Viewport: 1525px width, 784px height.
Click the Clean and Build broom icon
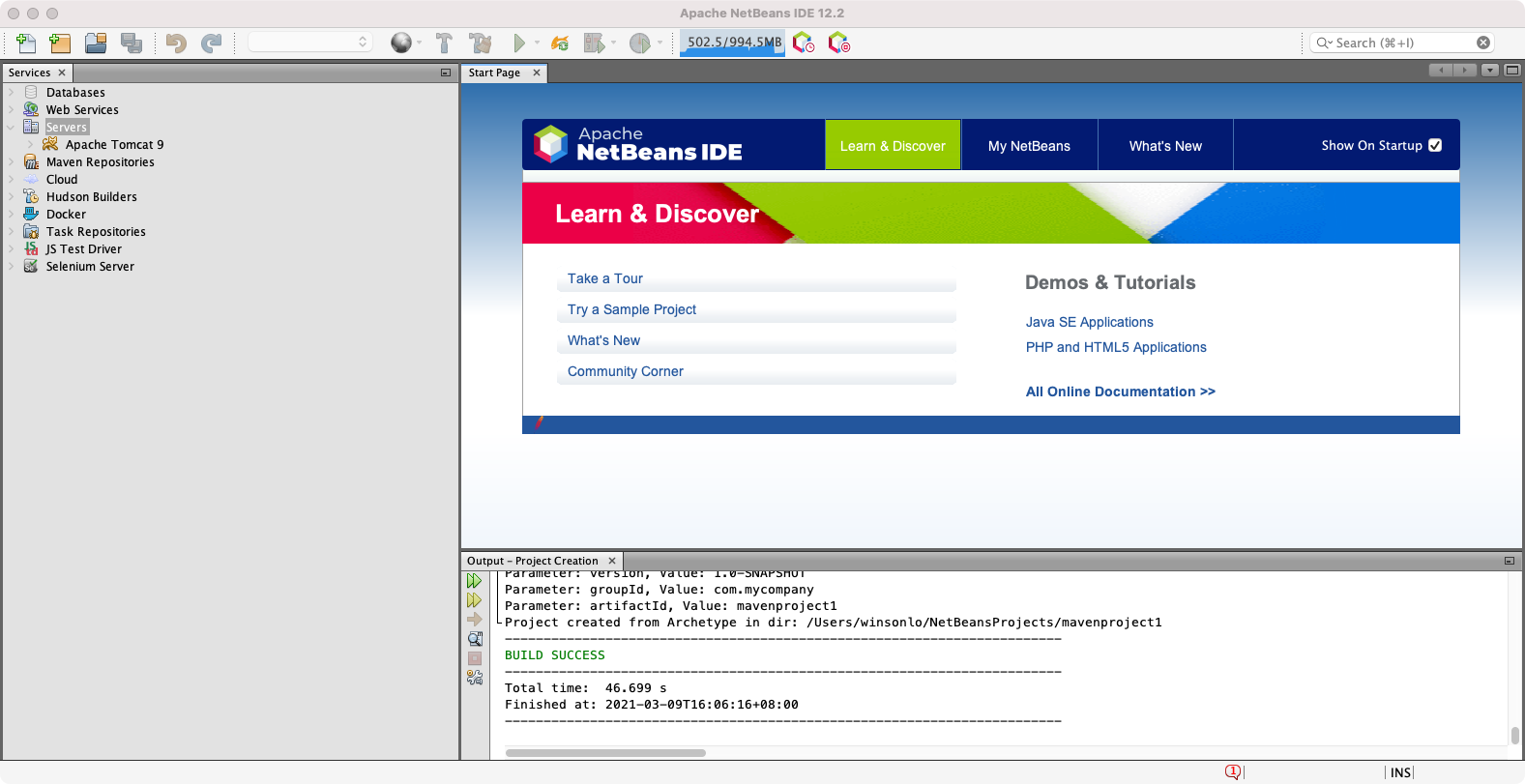[x=481, y=43]
